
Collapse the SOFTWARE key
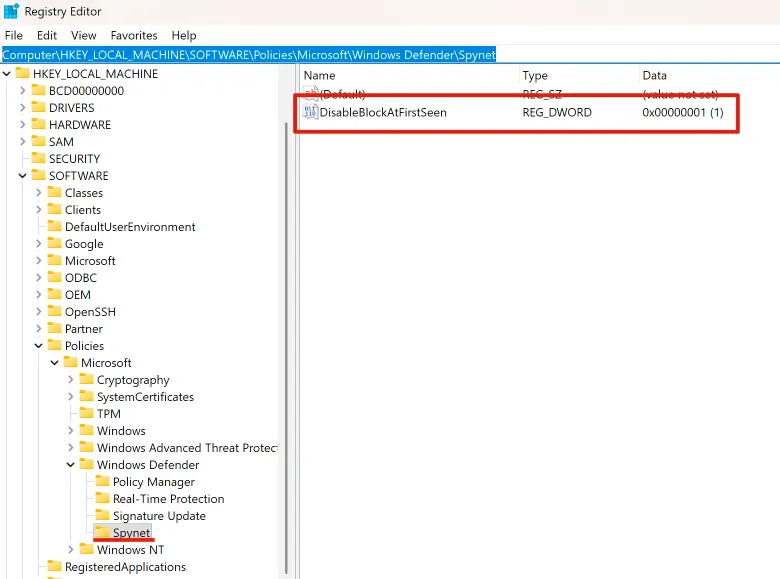pyautogui.click(x=23, y=176)
